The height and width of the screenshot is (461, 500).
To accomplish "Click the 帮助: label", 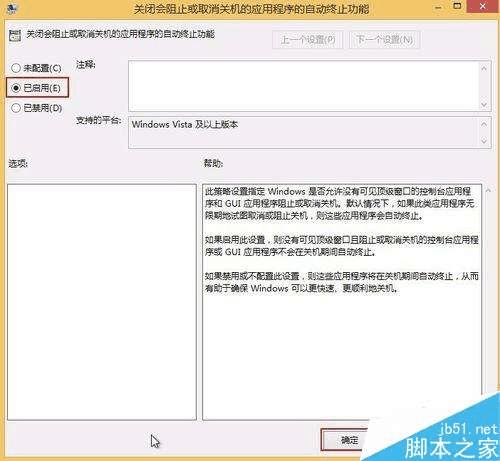I will 213,163.
